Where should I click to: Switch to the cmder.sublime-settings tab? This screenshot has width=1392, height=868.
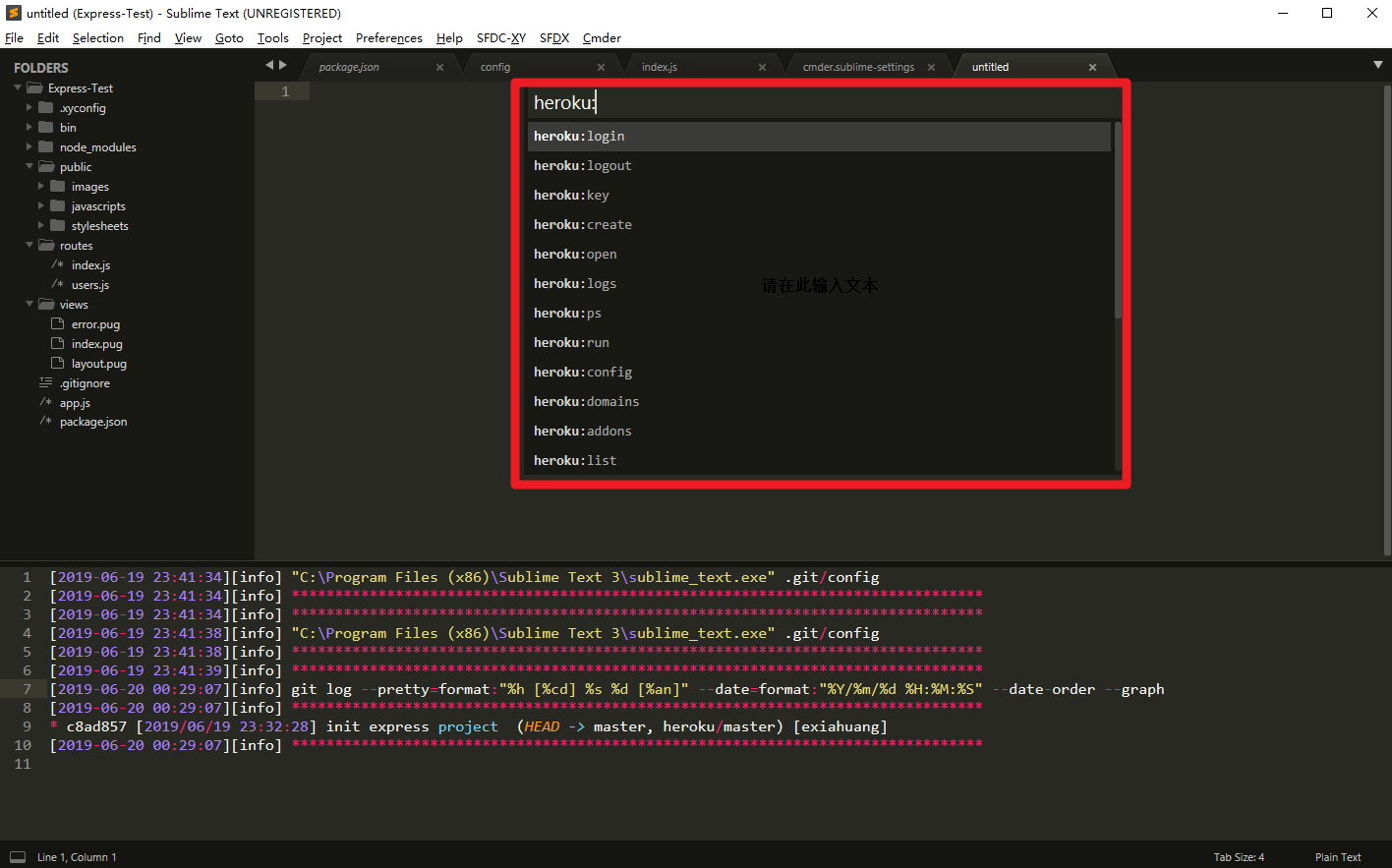pos(858,67)
